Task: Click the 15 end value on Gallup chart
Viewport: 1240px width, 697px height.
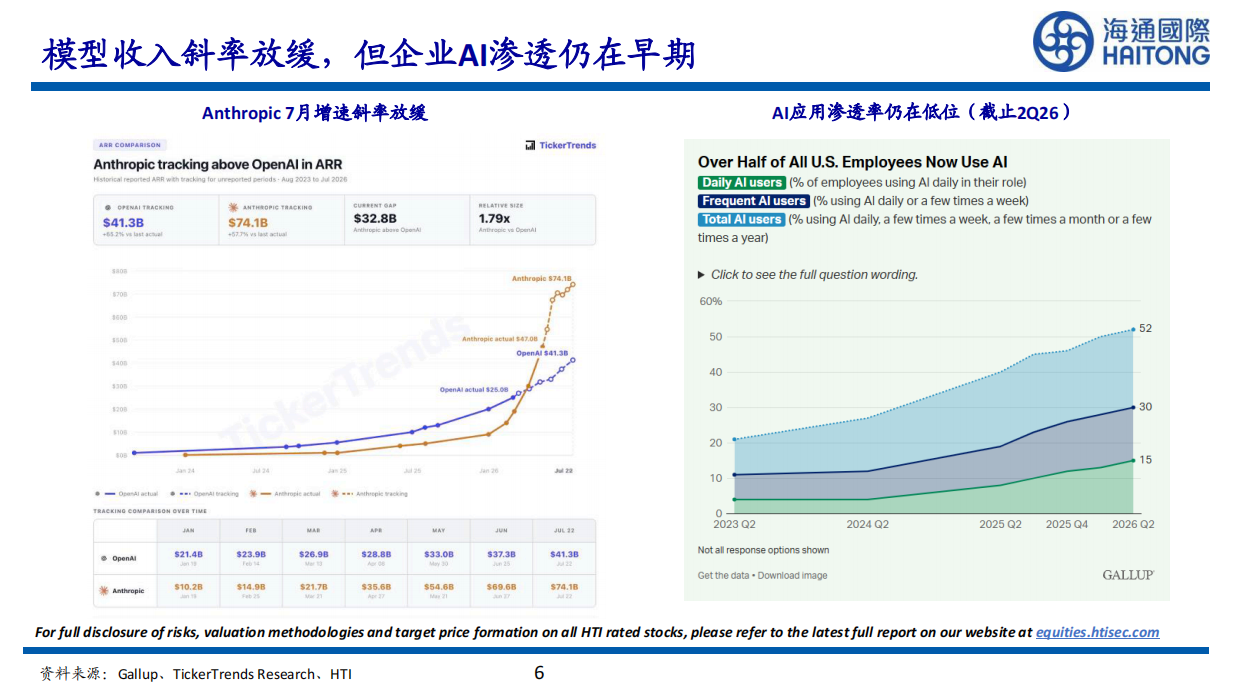Action: pyautogui.click(x=1145, y=460)
